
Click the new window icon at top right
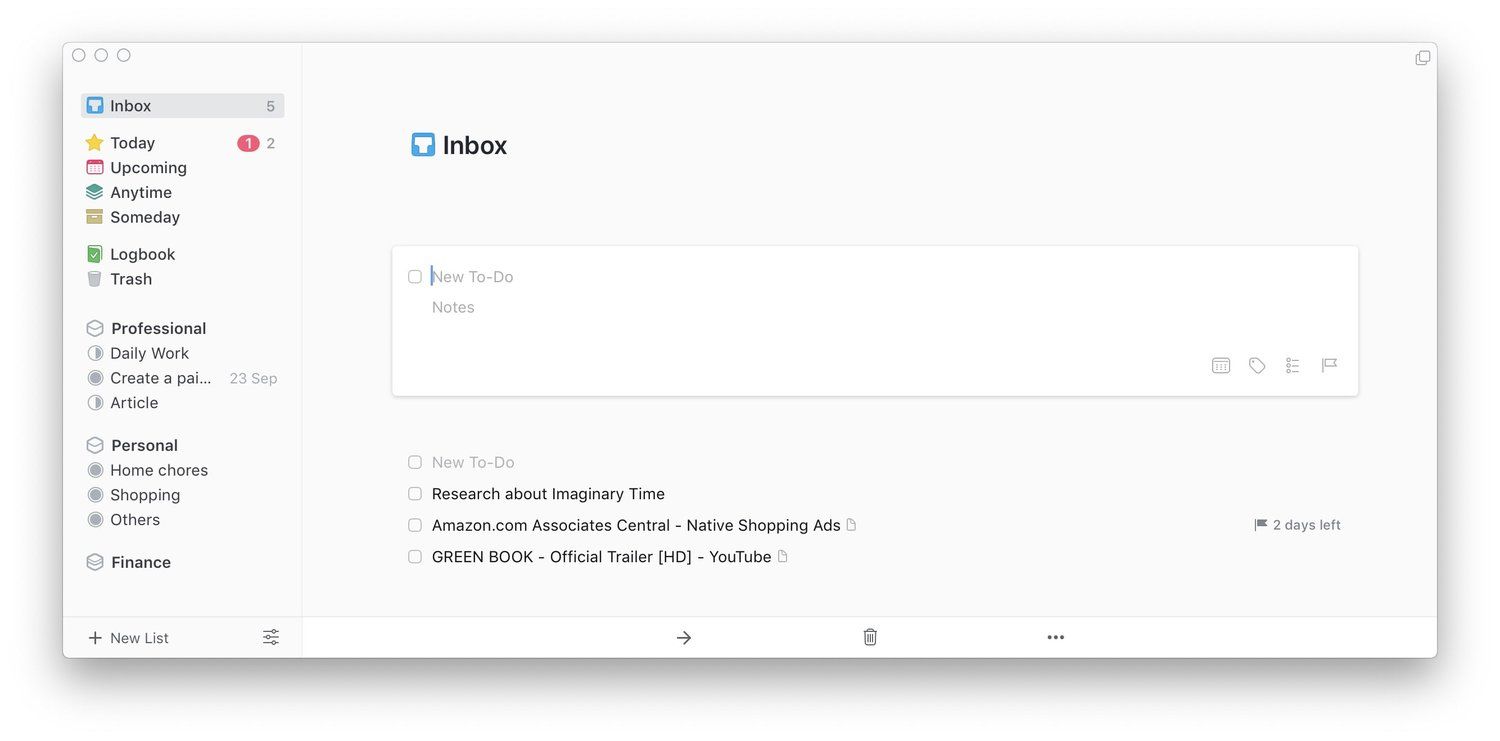coord(1422,58)
